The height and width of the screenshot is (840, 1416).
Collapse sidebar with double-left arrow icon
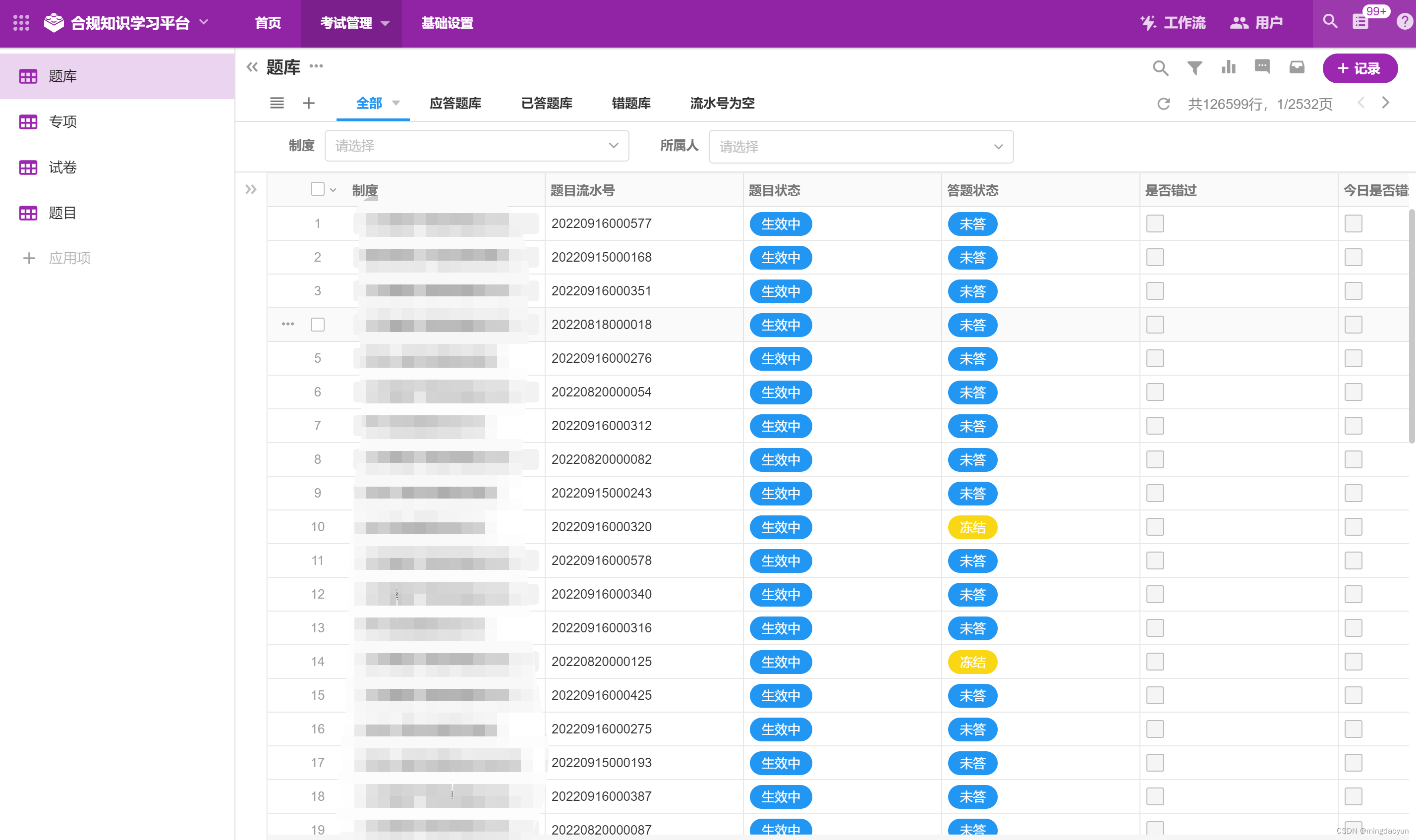(252, 67)
